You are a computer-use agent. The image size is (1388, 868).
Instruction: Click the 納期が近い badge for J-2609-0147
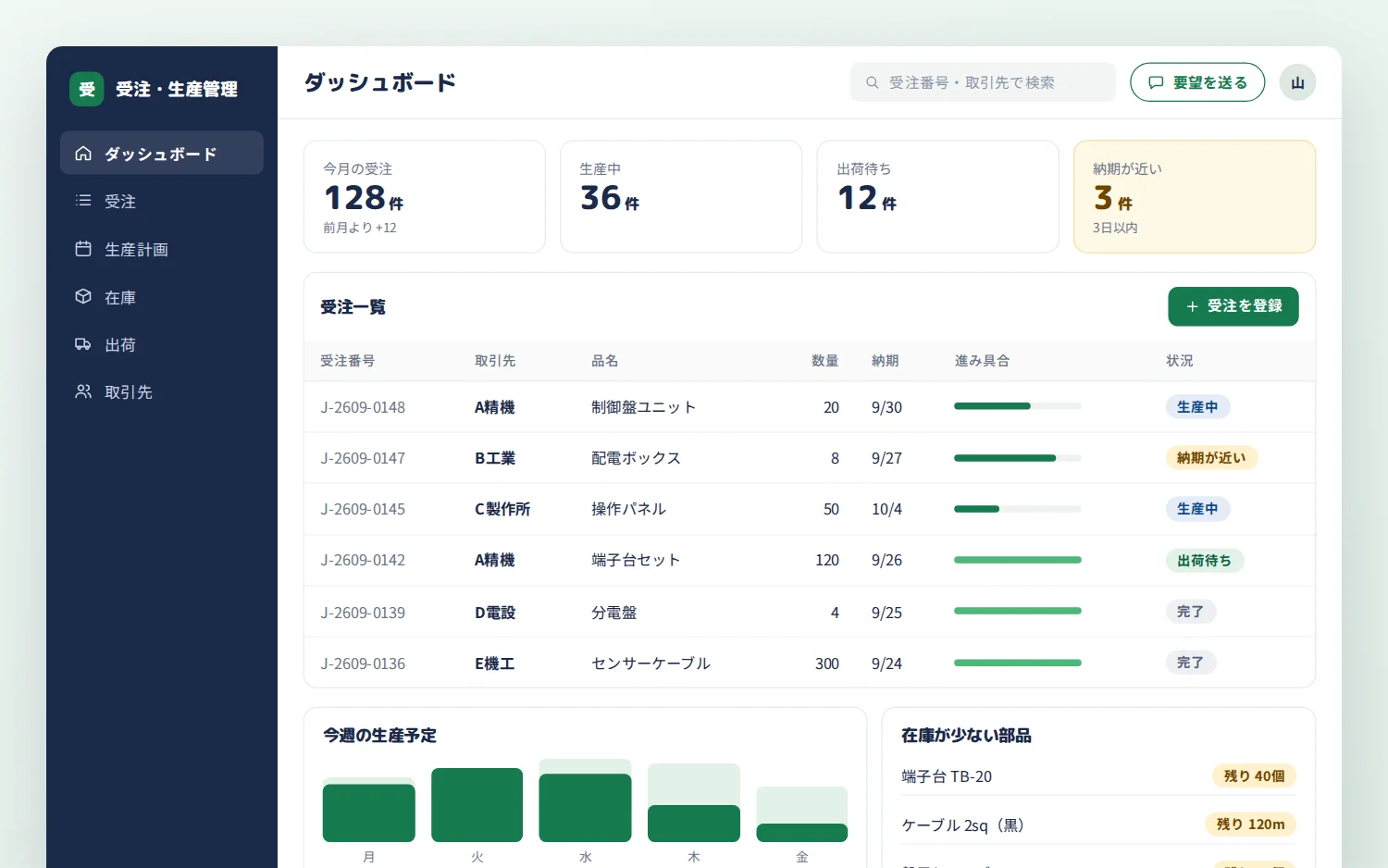1211,458
